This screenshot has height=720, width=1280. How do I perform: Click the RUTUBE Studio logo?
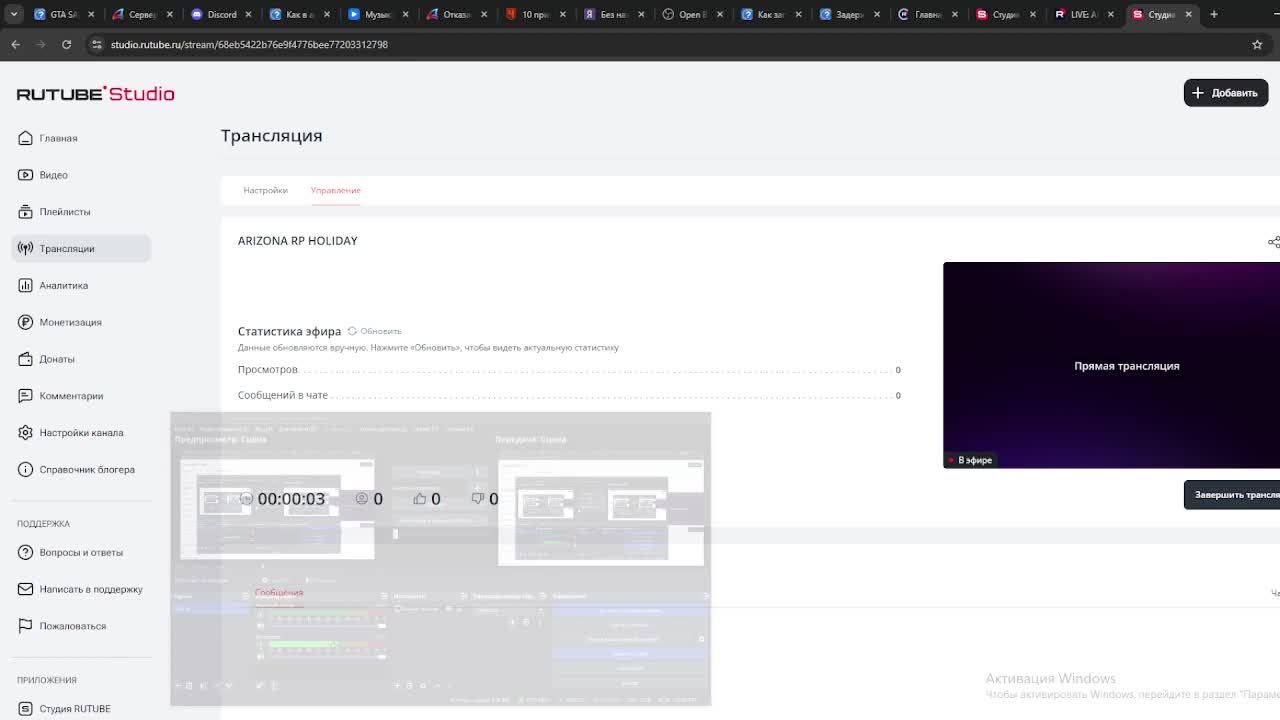(x=95, y=93)
